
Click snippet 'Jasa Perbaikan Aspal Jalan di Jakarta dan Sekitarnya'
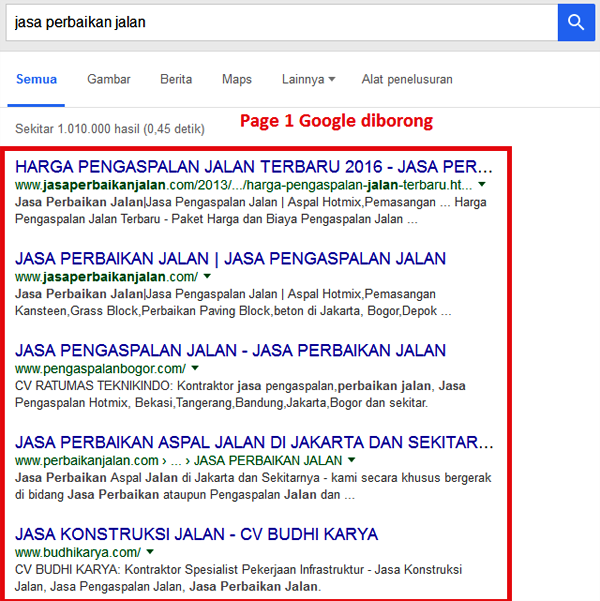point(167,478)
